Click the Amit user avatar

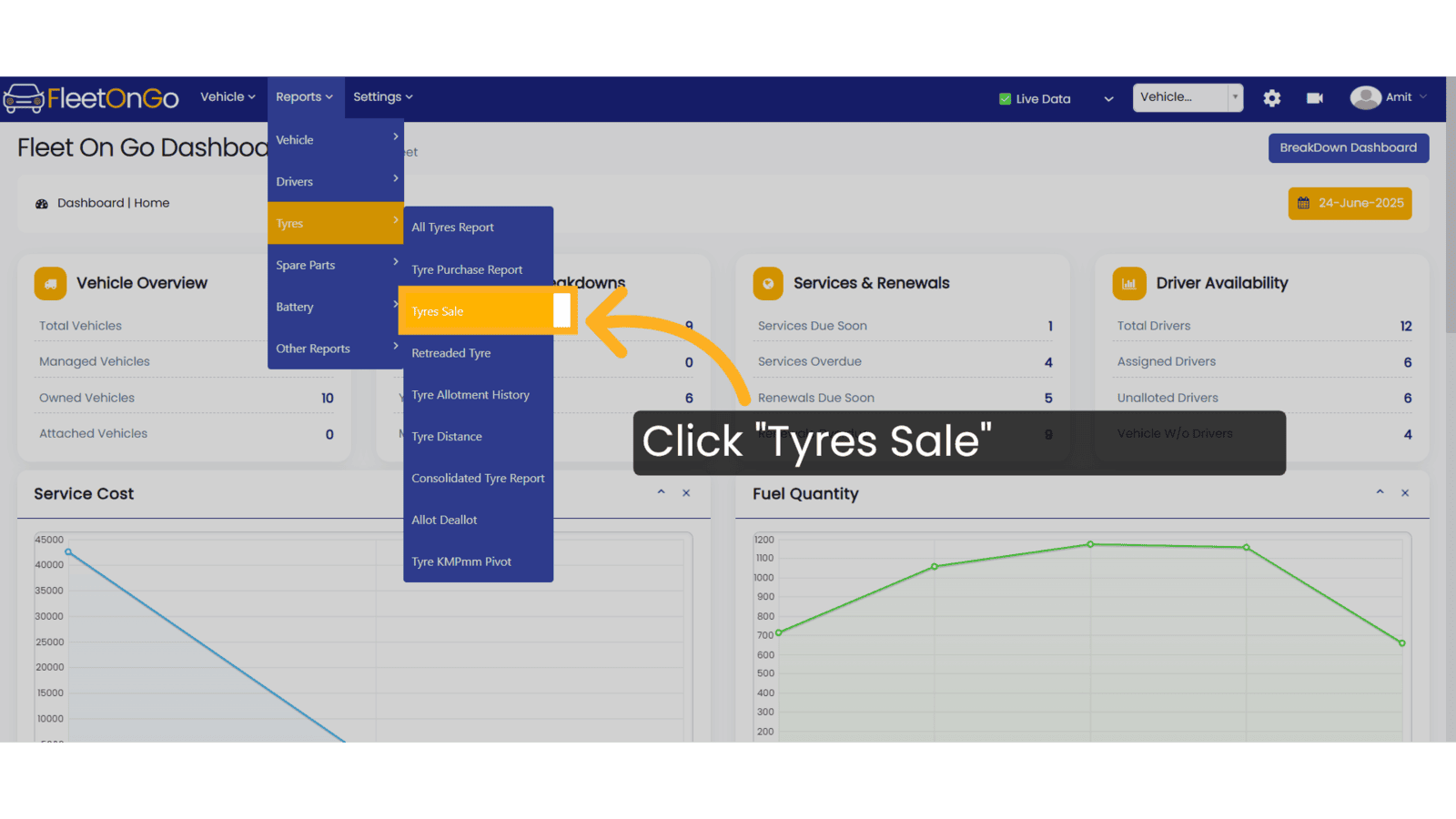(x=1365, y=97)
